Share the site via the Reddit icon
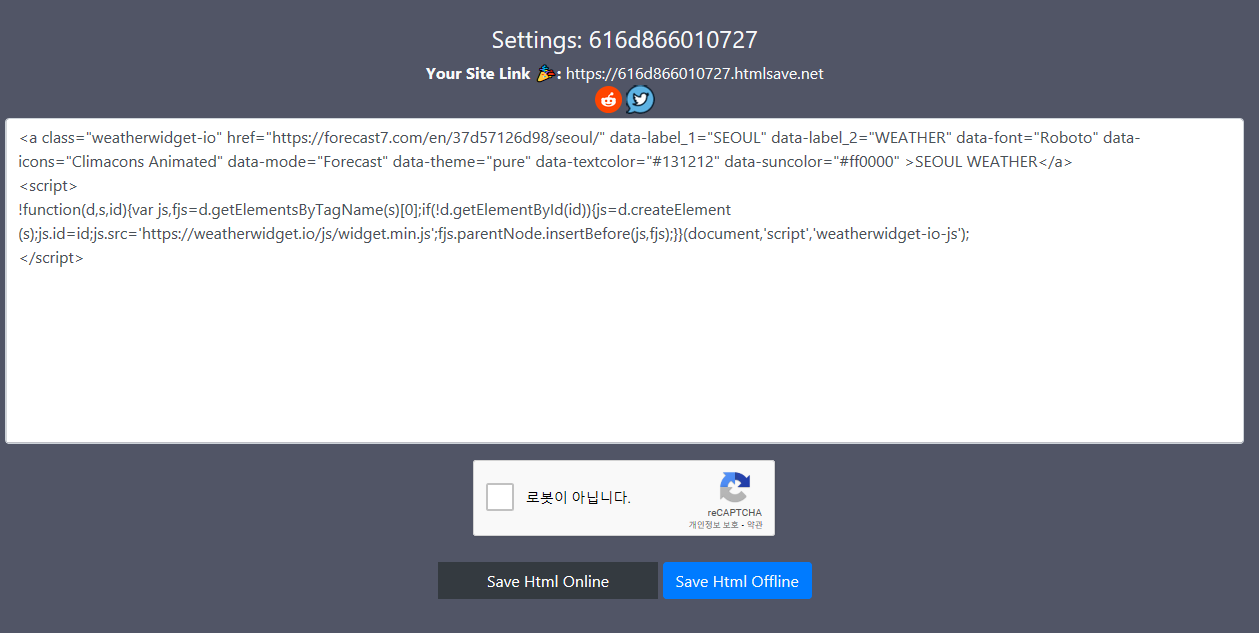The height and width of the screenshot is (633, 1259). (608, 99)
